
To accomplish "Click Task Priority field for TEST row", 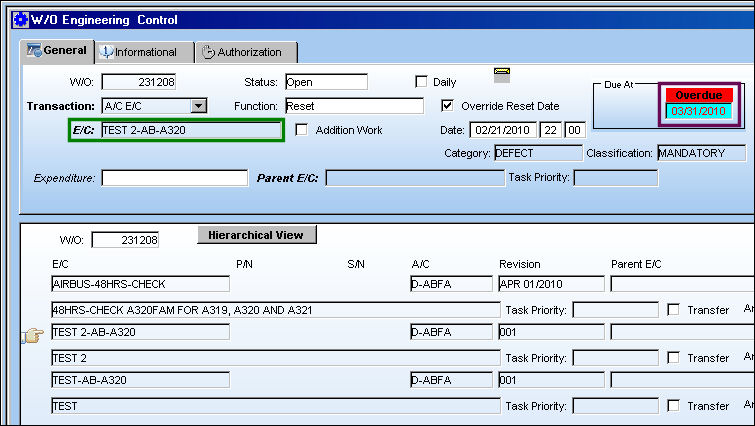I will pyautogui.click(x=616, y=406).
